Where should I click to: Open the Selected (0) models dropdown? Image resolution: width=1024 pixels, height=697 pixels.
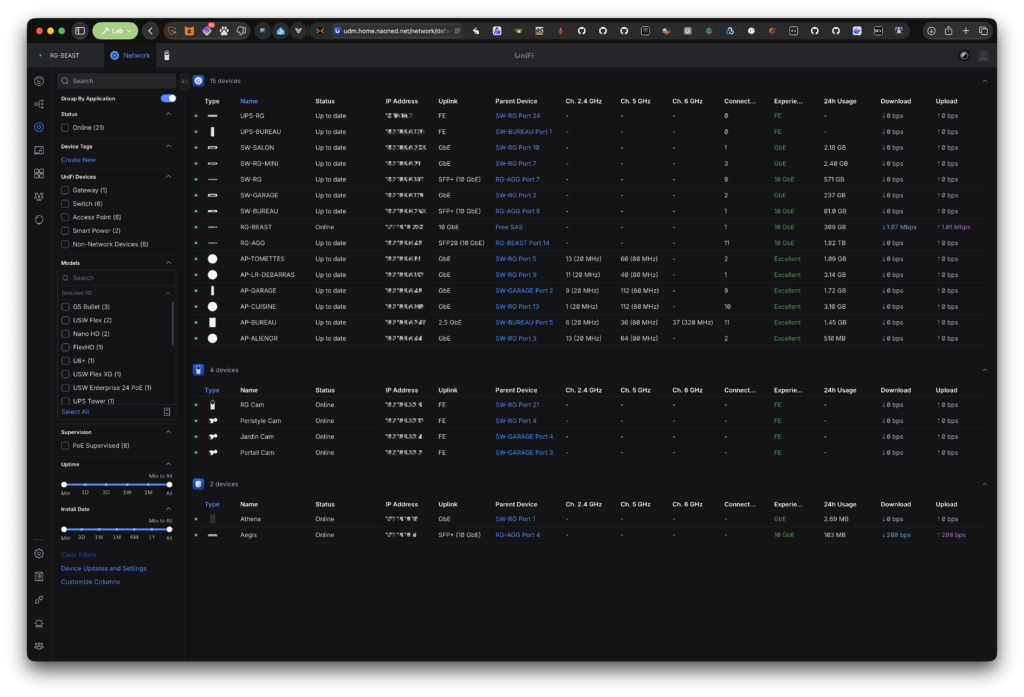coord(116,293)
